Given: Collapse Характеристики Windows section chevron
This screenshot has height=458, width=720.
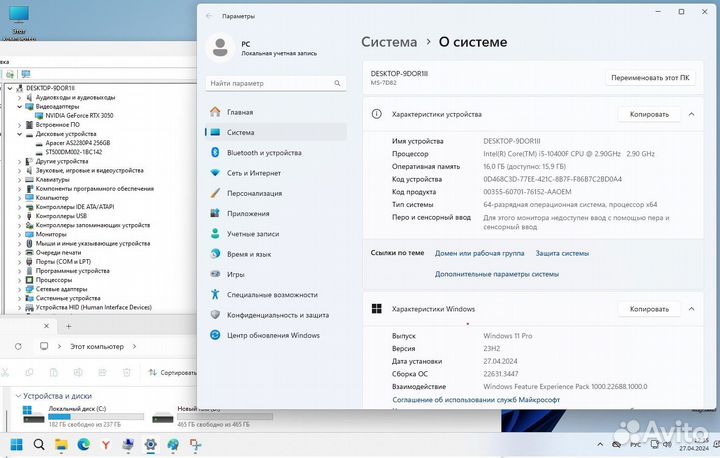Looking at the screenshot, I should point(692,309).
